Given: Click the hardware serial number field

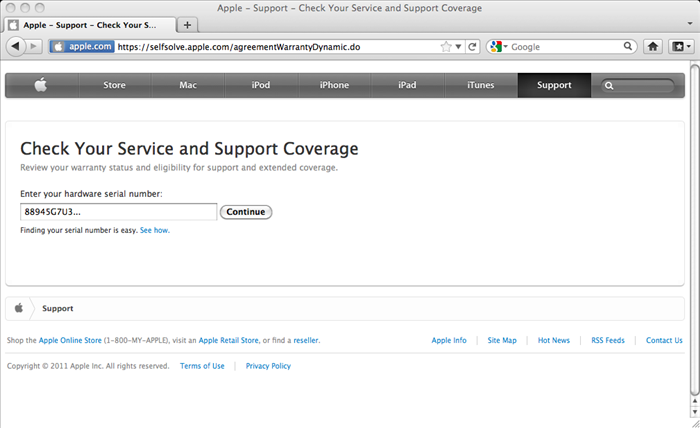Looking at the screenshot, I should click(118, 212).
